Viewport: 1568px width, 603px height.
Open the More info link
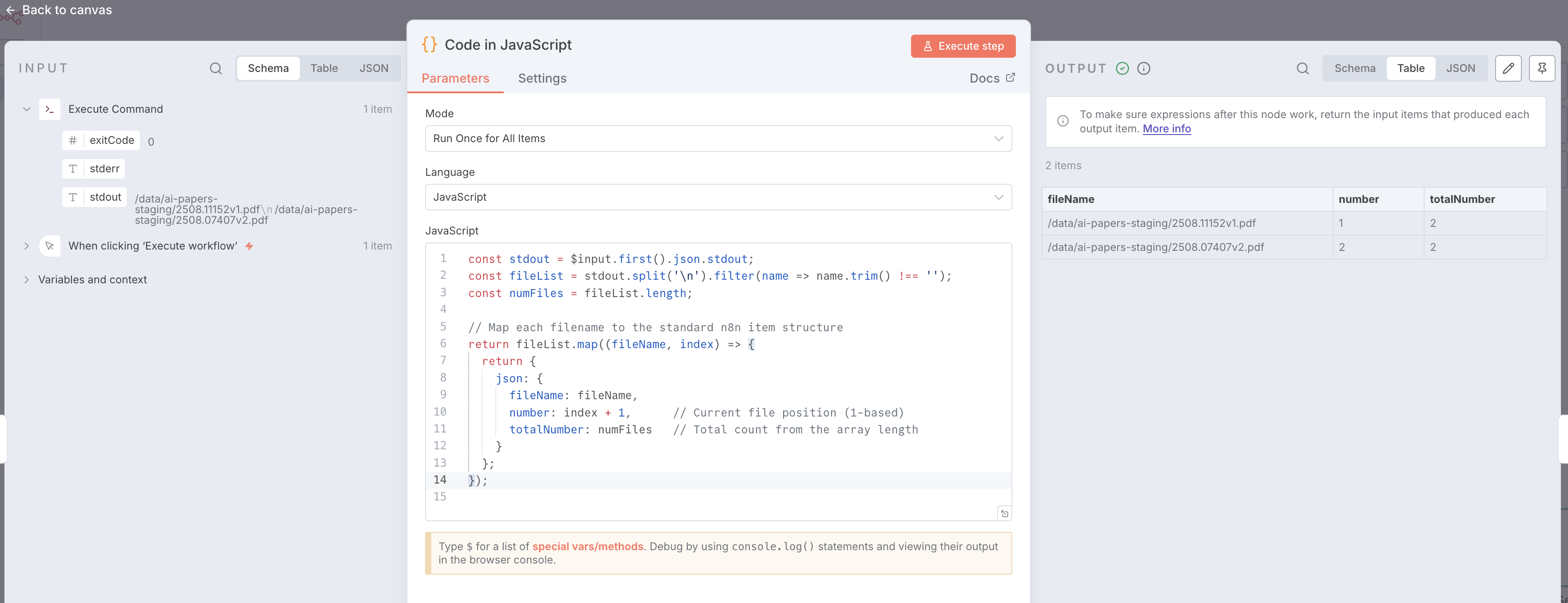(x=1166, y=128)
